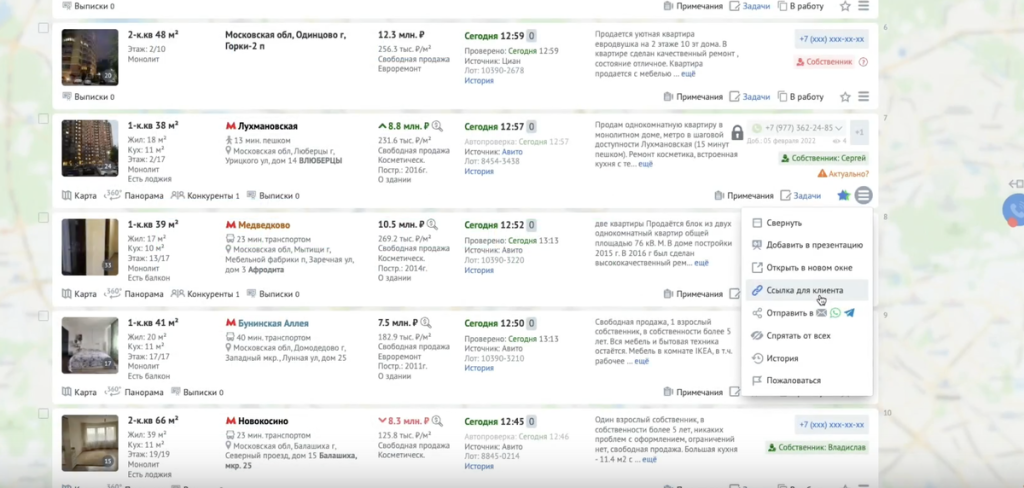The width and height of the screenshot is (1024, 488).
Task: Tick the checkbox of the Одинцово listing
Action: [43, 28]
